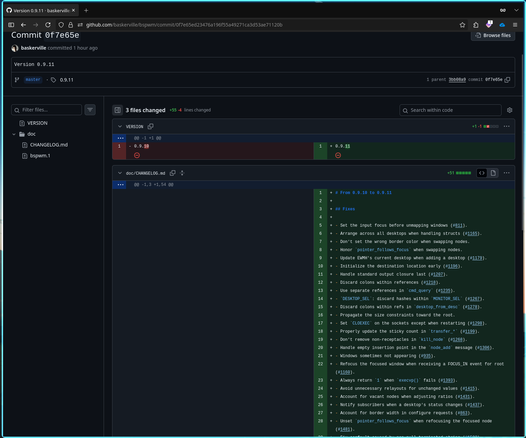The height and width of the screenshot is (438, 526).
Task: Toggle the Firefox sidebar icon
Action: 11,25
